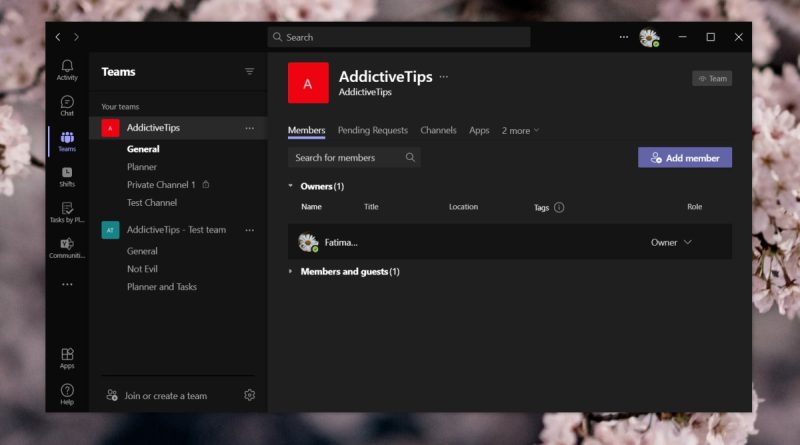
Task: Open the Not Evil channel
Action: pos(142,269)
